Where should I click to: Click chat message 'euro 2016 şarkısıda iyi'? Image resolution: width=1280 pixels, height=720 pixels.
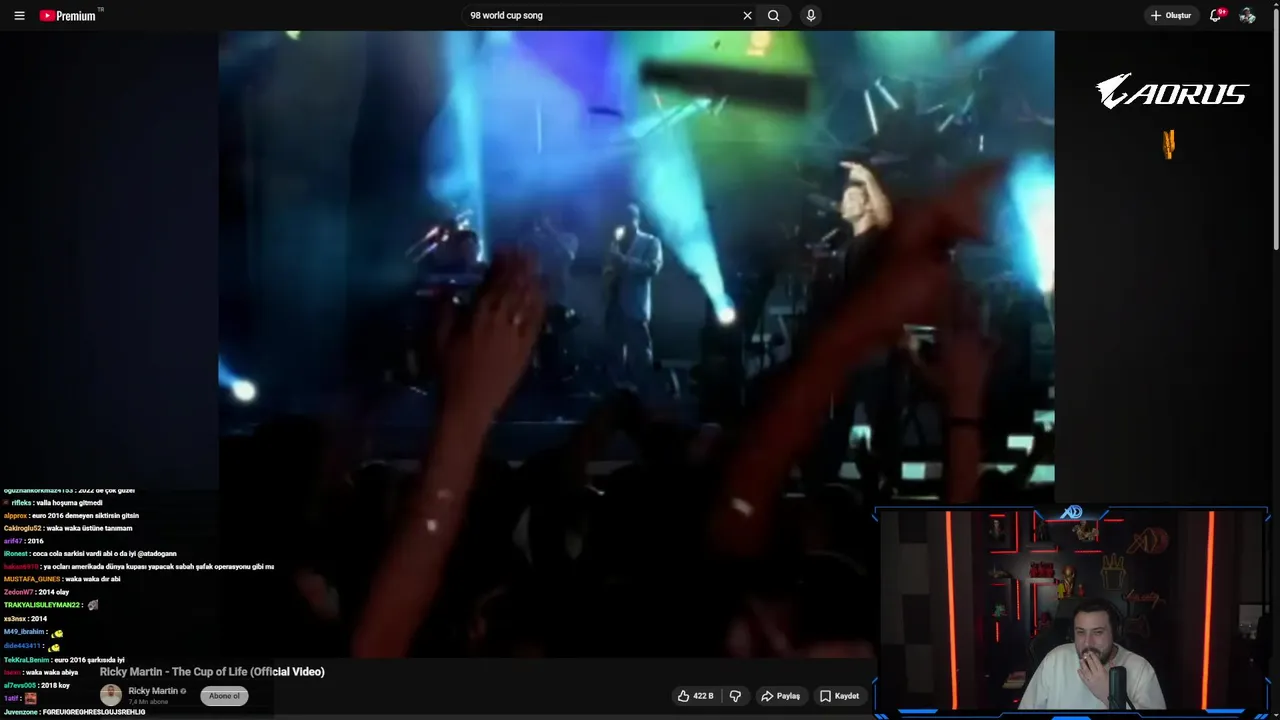tap(89, 660)
